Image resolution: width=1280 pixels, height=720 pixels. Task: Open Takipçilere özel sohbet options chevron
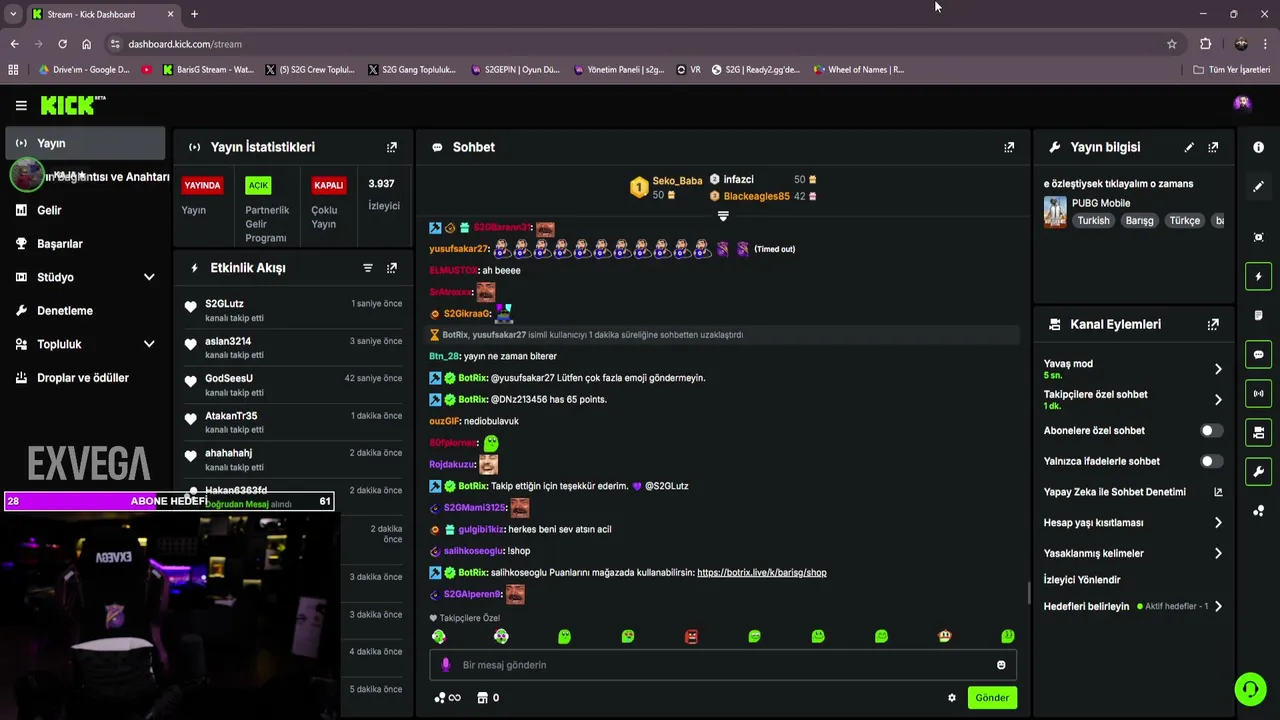coord(1218,400)
